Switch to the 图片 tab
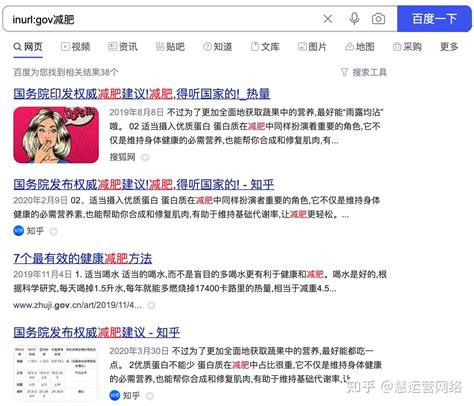474x406 pixels. pos(312,47)
